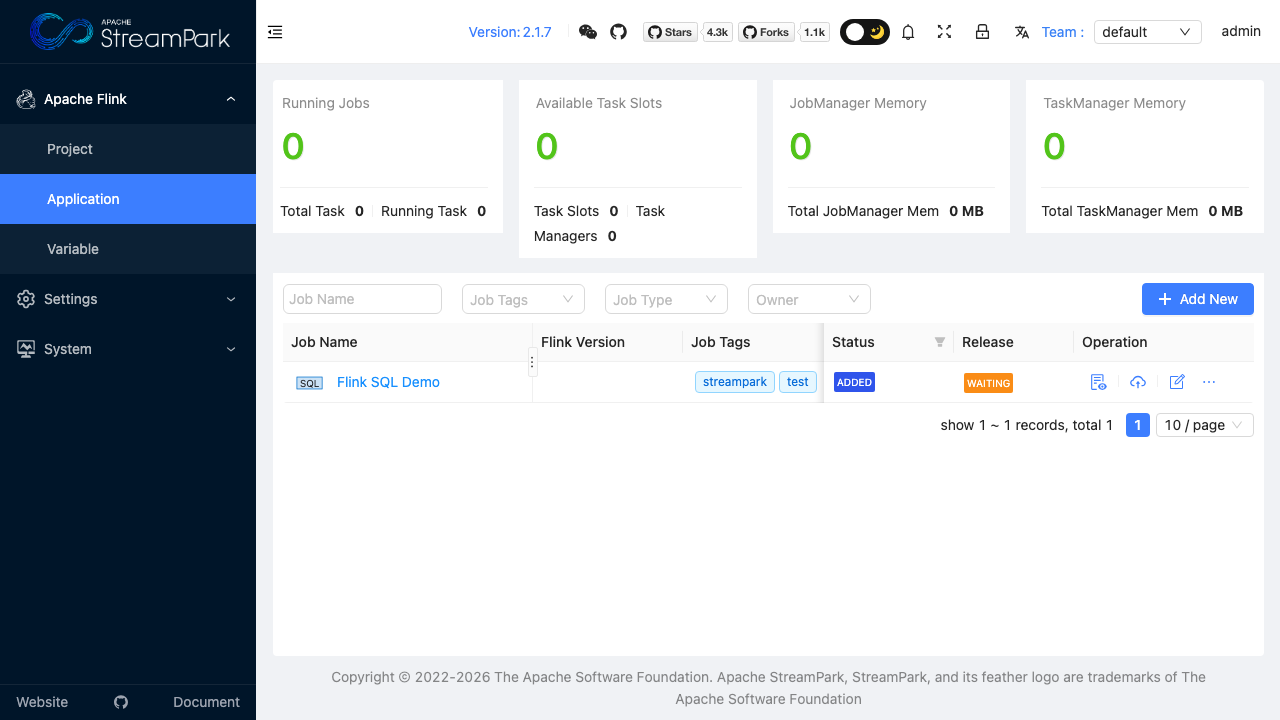Click the GitHub icon in sidebar footer

121,702
